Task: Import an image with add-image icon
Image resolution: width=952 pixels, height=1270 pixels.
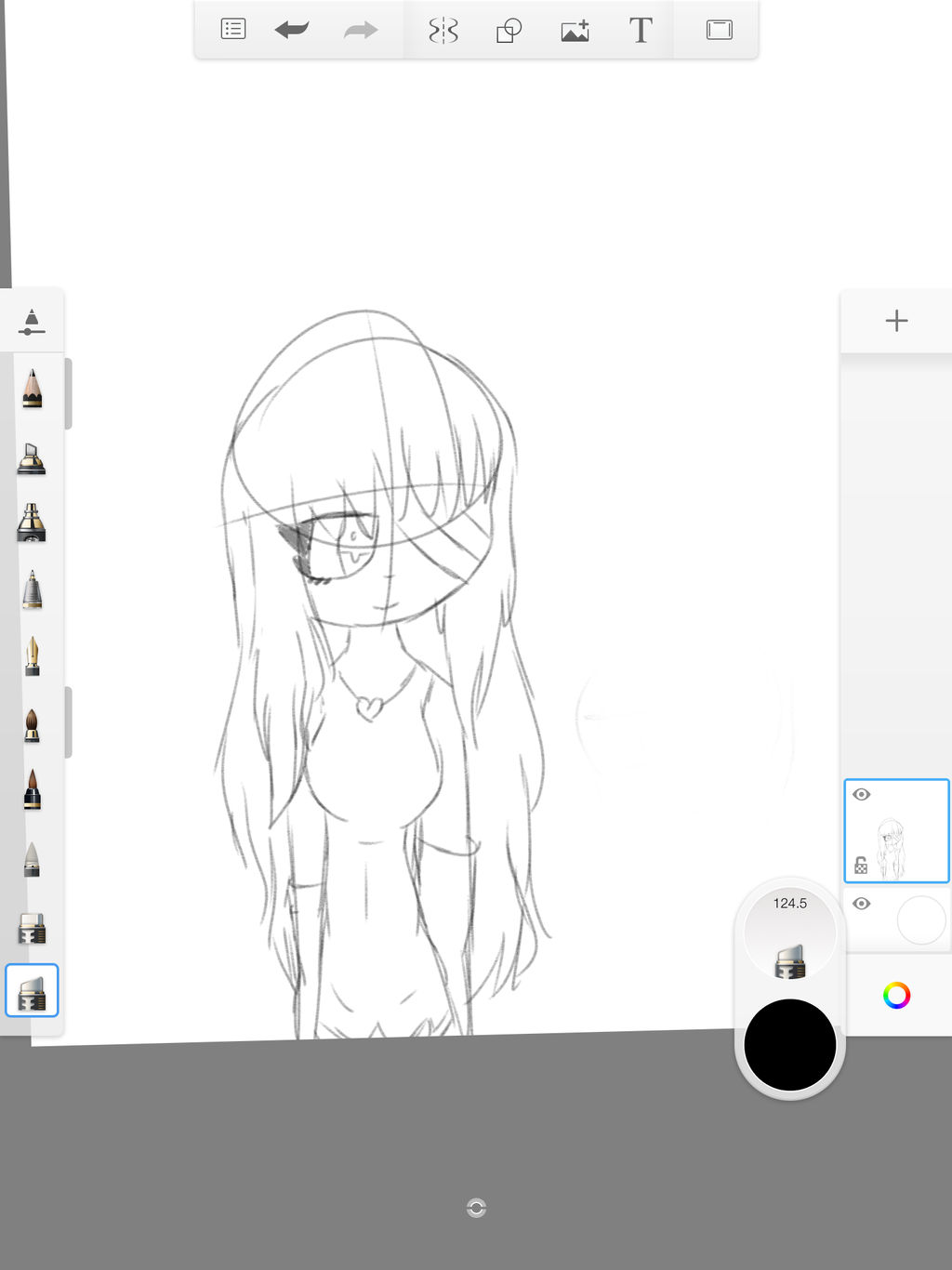Action: click(x=575, y=31)
